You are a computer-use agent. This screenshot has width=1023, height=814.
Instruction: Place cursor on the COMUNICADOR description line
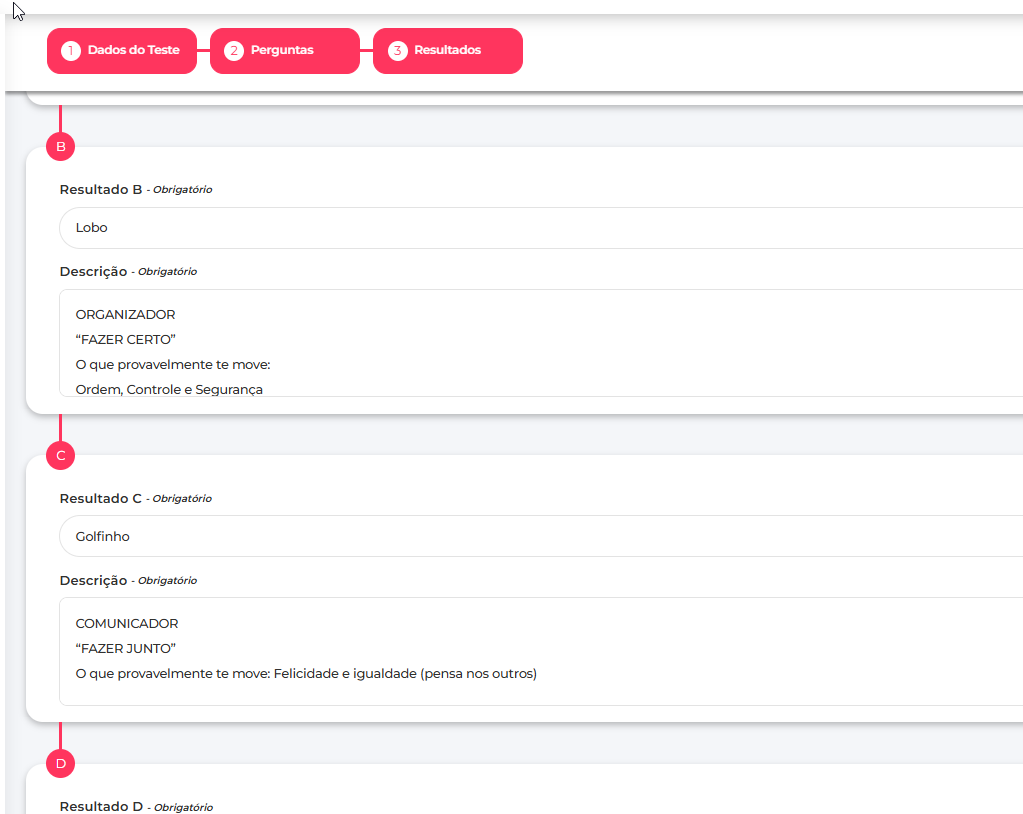[127, 624]
